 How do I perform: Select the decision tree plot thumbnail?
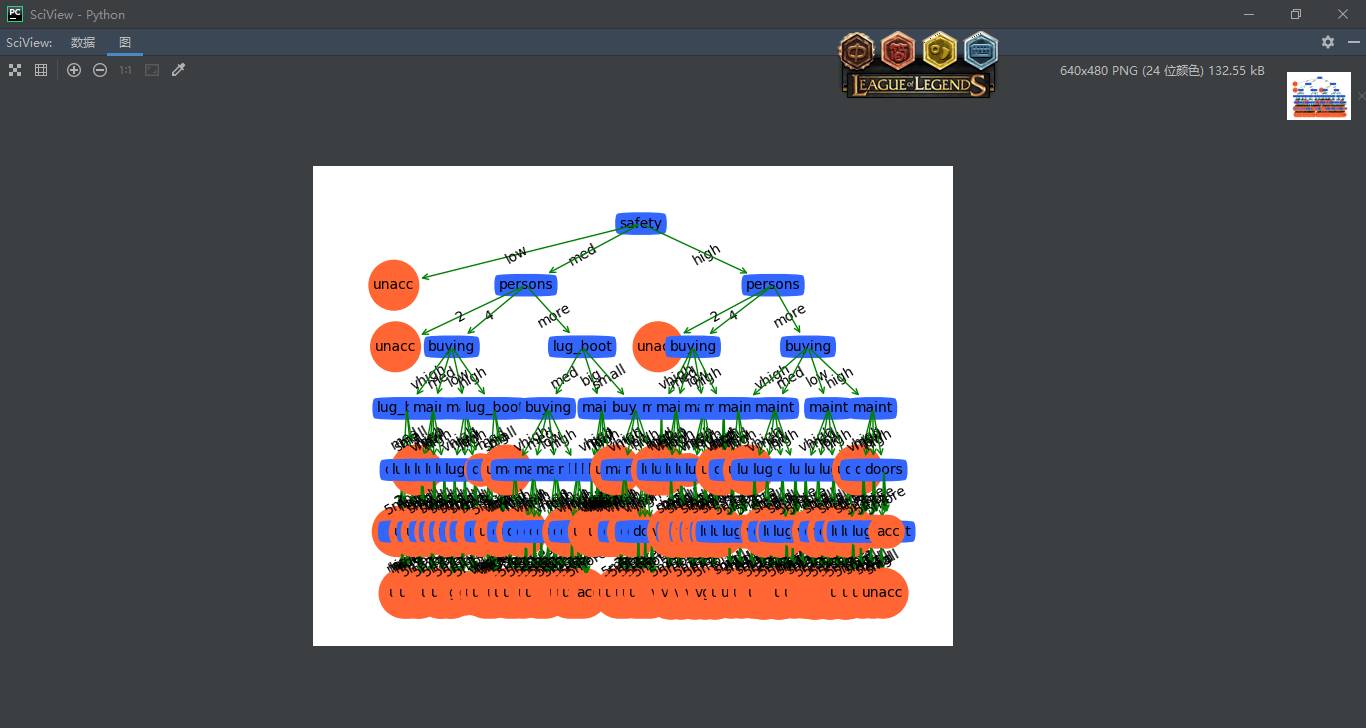(1318, 96)
